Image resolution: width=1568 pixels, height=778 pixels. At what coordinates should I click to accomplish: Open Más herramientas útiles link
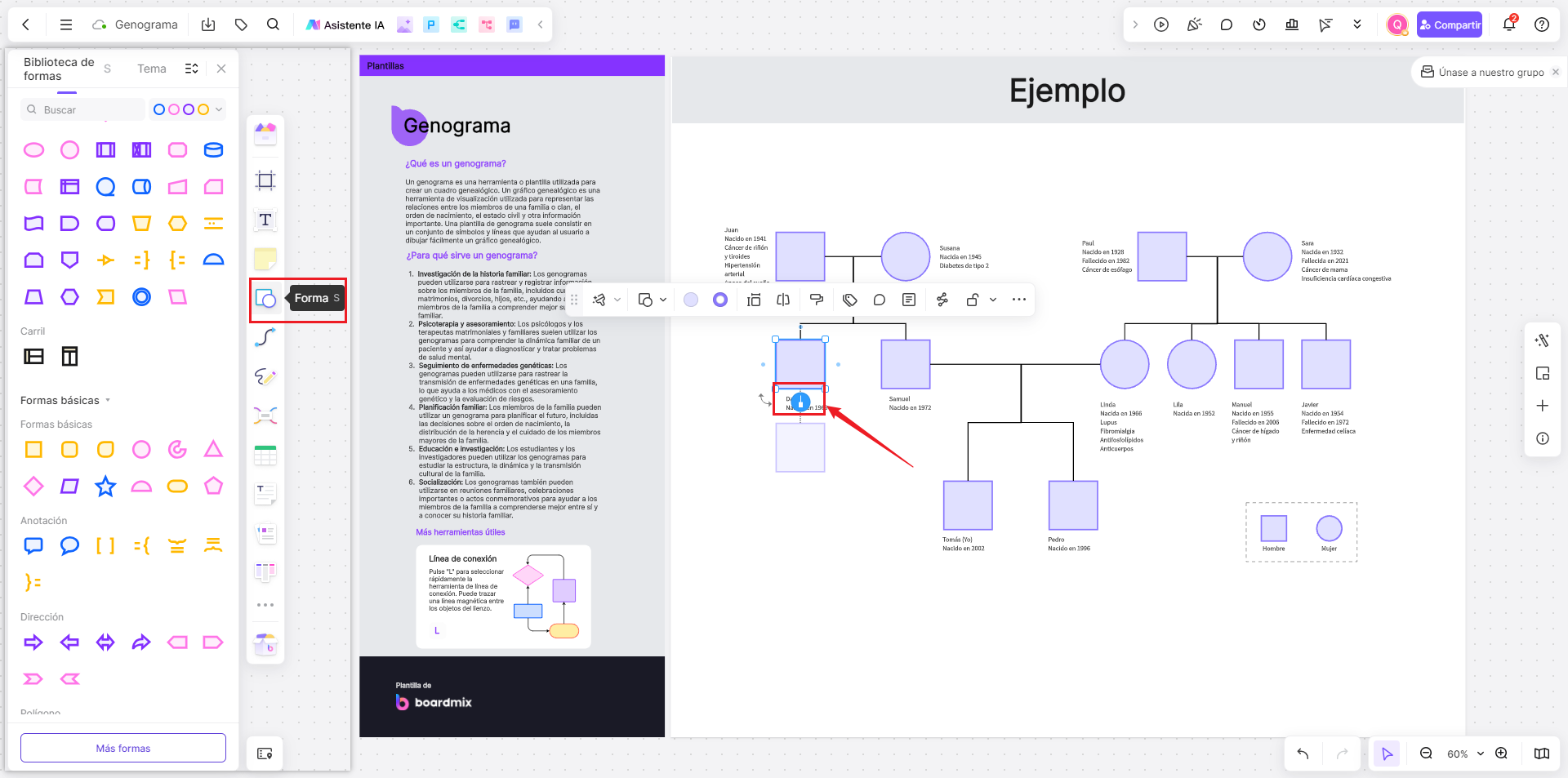(461, 532)
